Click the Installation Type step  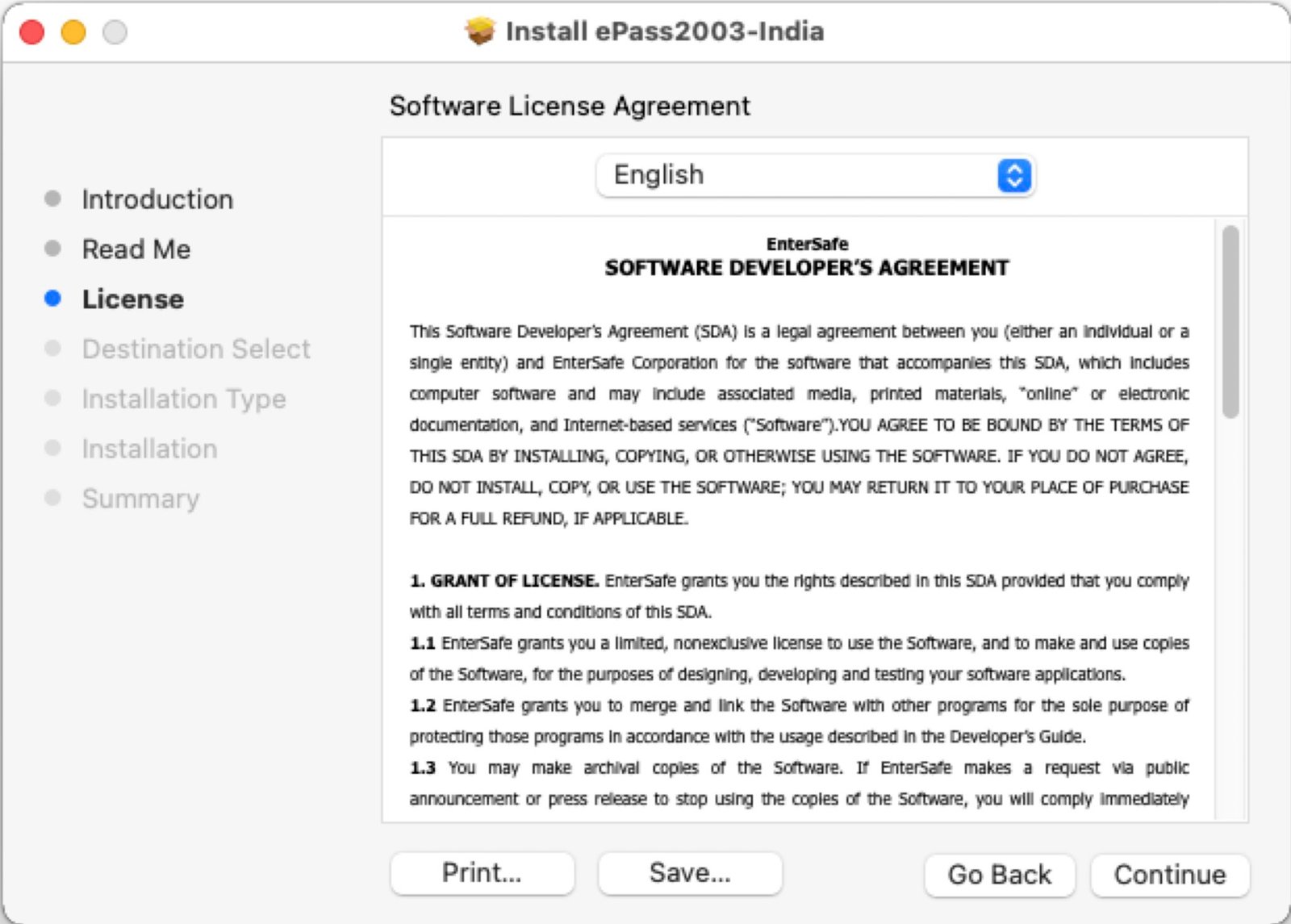(x=184, y=399)
